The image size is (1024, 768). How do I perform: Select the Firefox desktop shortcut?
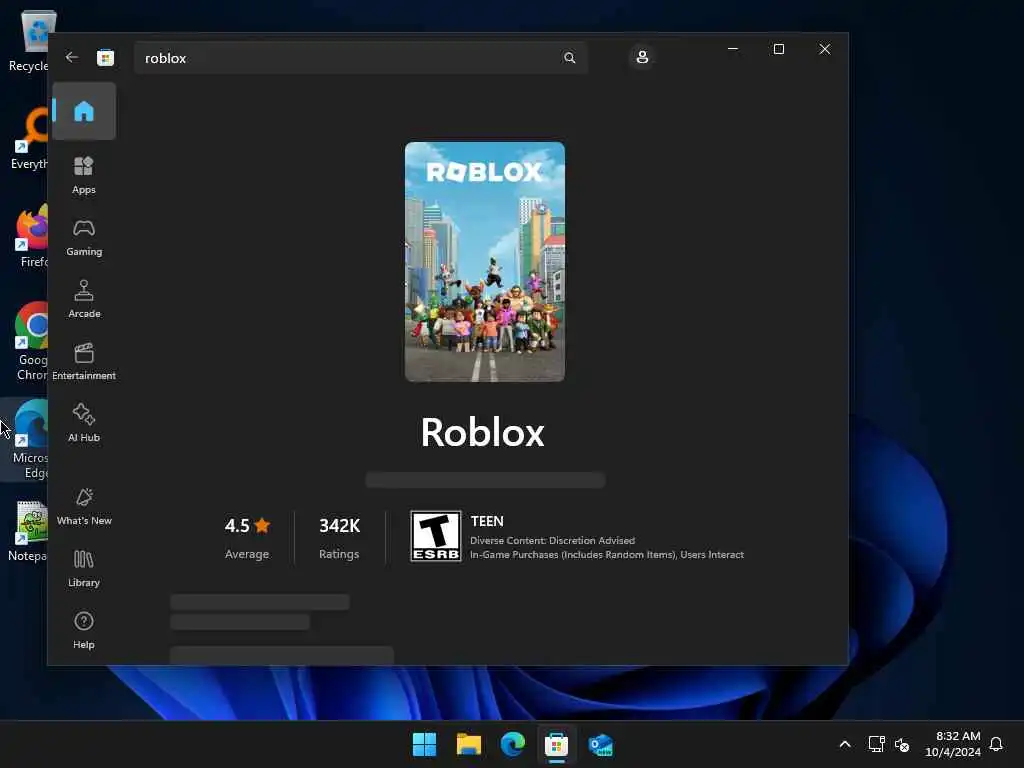click(31, 235)
